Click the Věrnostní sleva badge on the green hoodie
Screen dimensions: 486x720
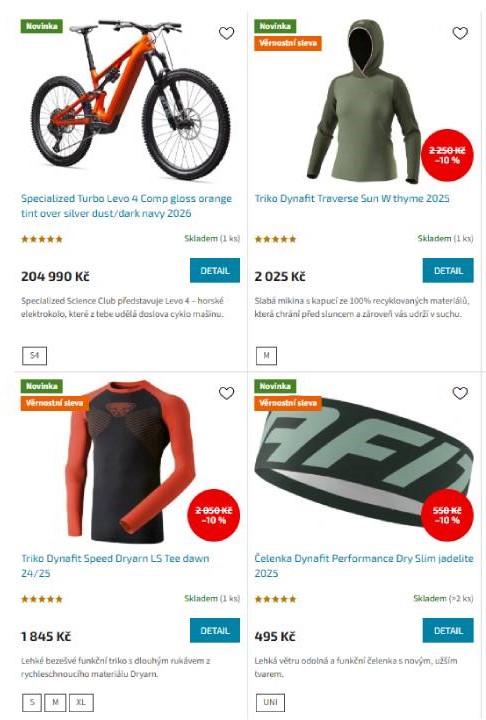tap(288, 43)
